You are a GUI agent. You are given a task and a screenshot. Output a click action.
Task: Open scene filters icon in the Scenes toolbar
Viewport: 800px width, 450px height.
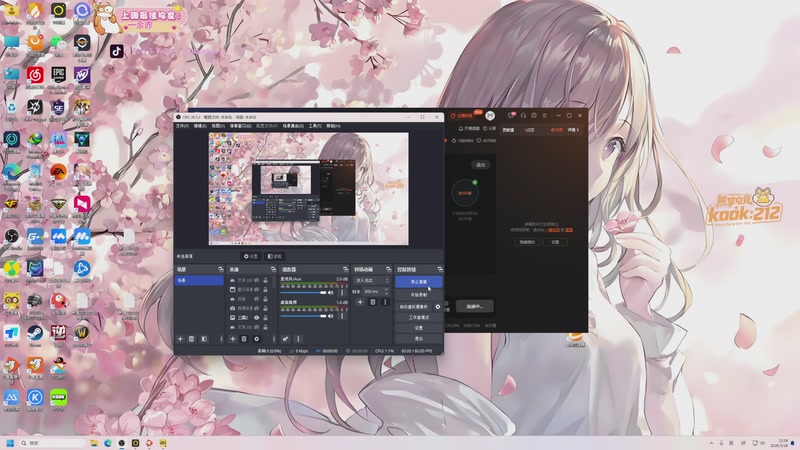pos(204,339)
